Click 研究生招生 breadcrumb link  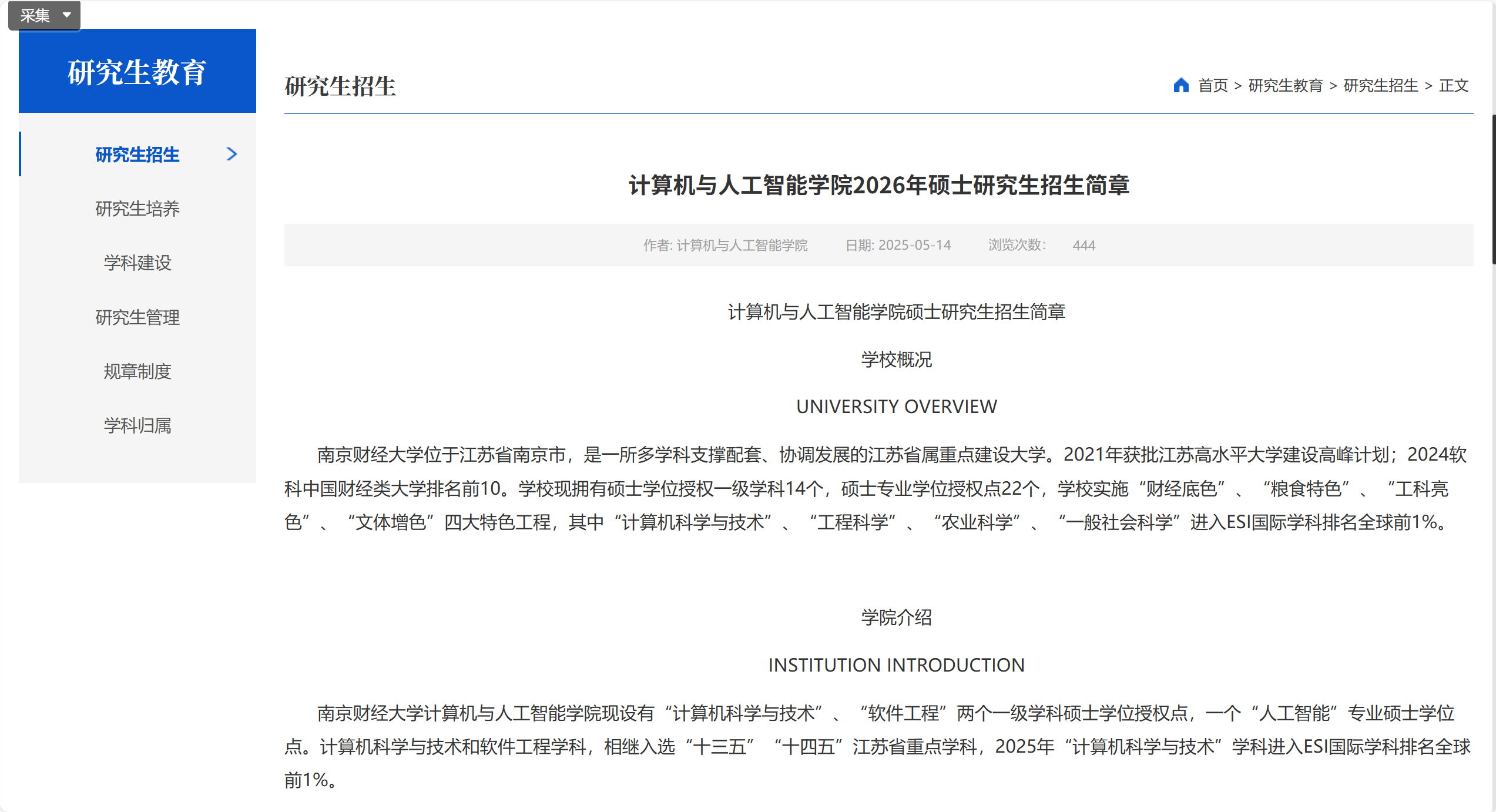[x=1380, y=86]
